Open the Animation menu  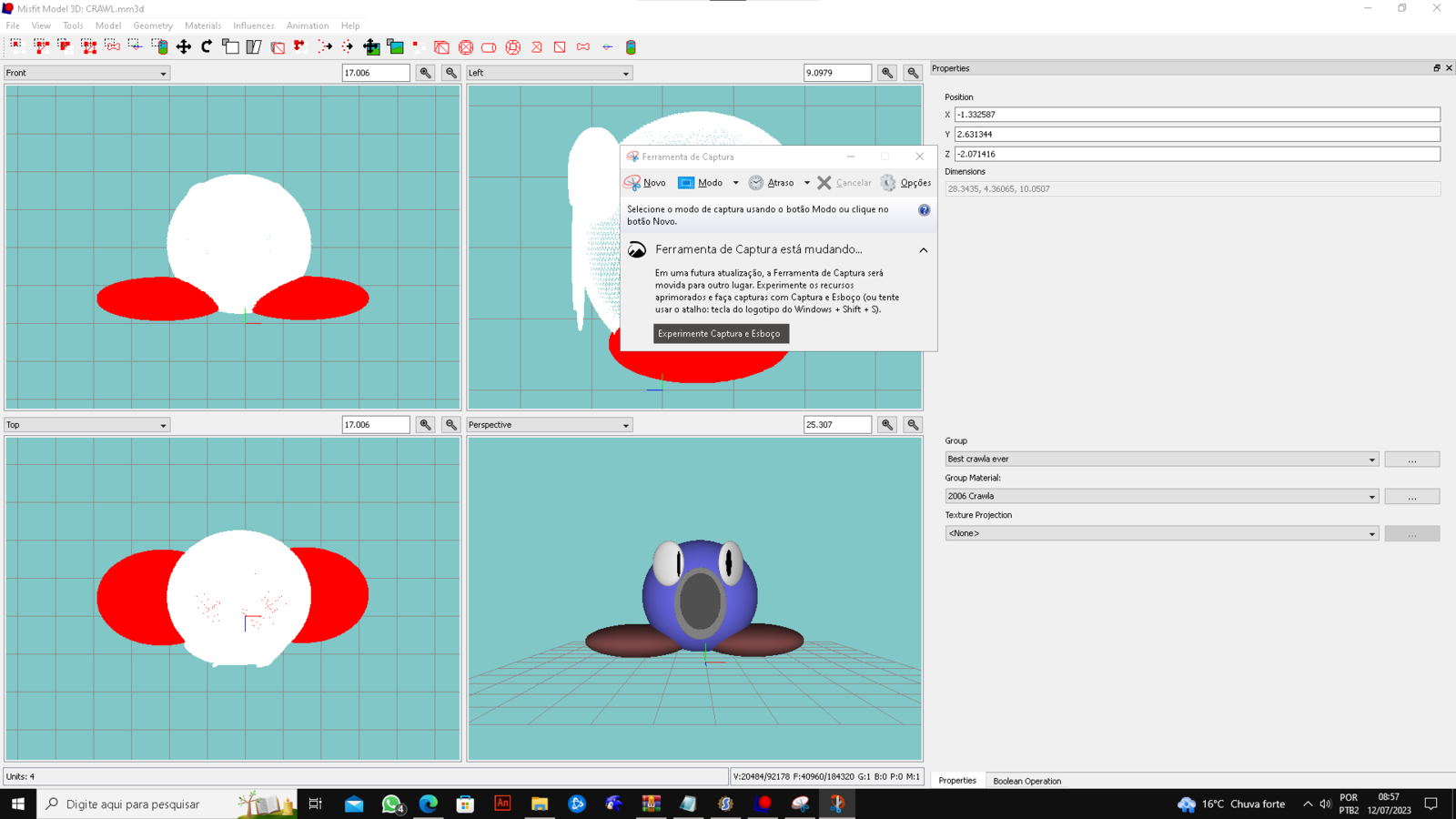pos(308,25)
